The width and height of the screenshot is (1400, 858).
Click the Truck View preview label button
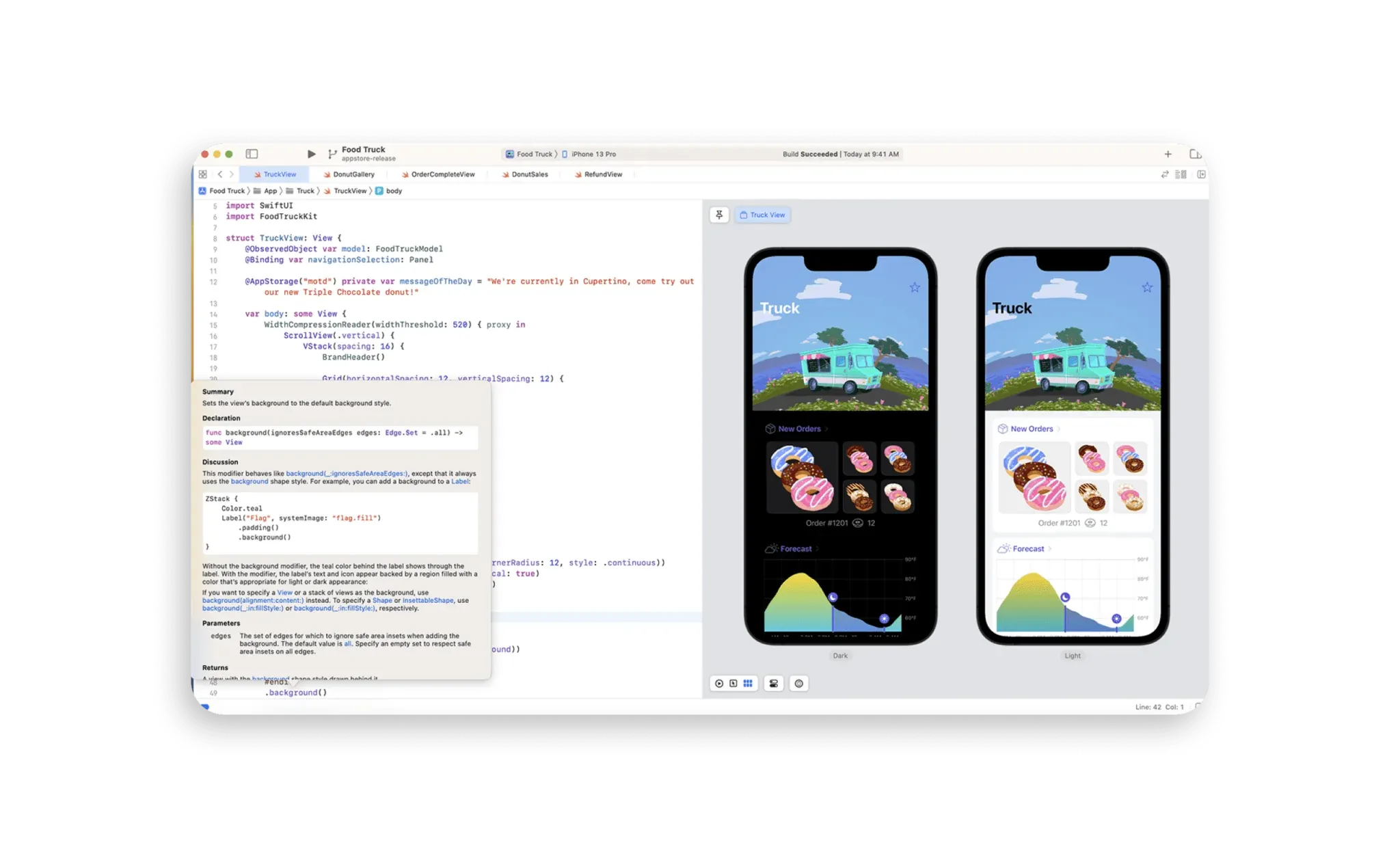[762, 215]
